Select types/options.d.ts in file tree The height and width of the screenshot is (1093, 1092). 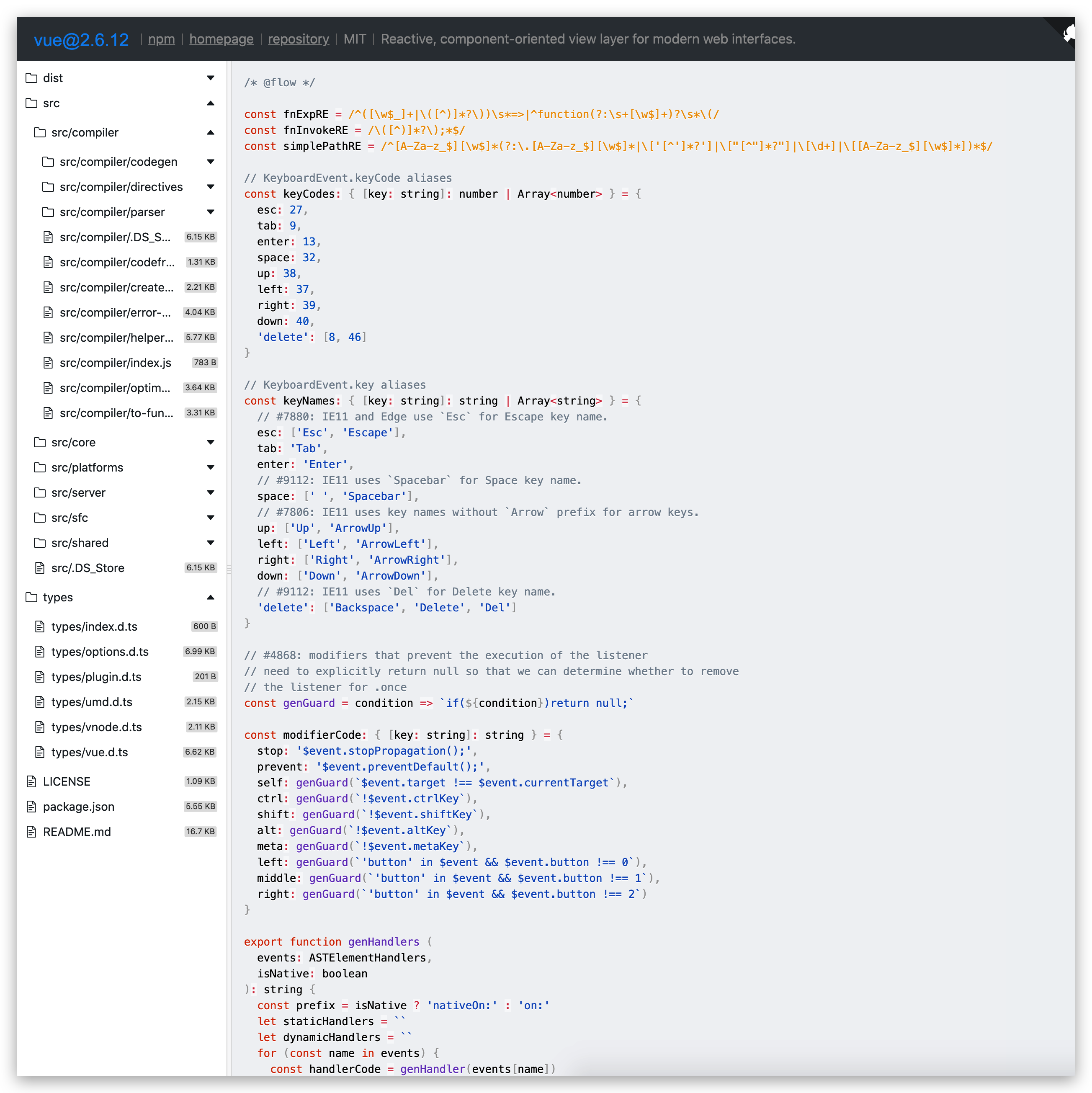[x=100, y=652]
